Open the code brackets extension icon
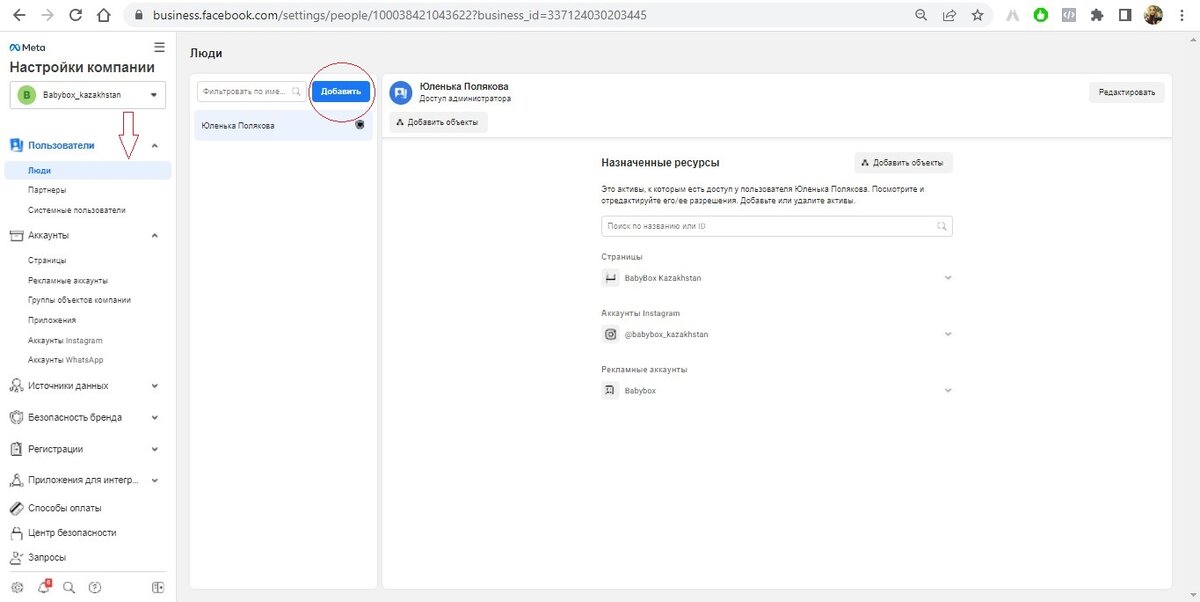Screen dimensions: 1200x602 point(1069,16)
